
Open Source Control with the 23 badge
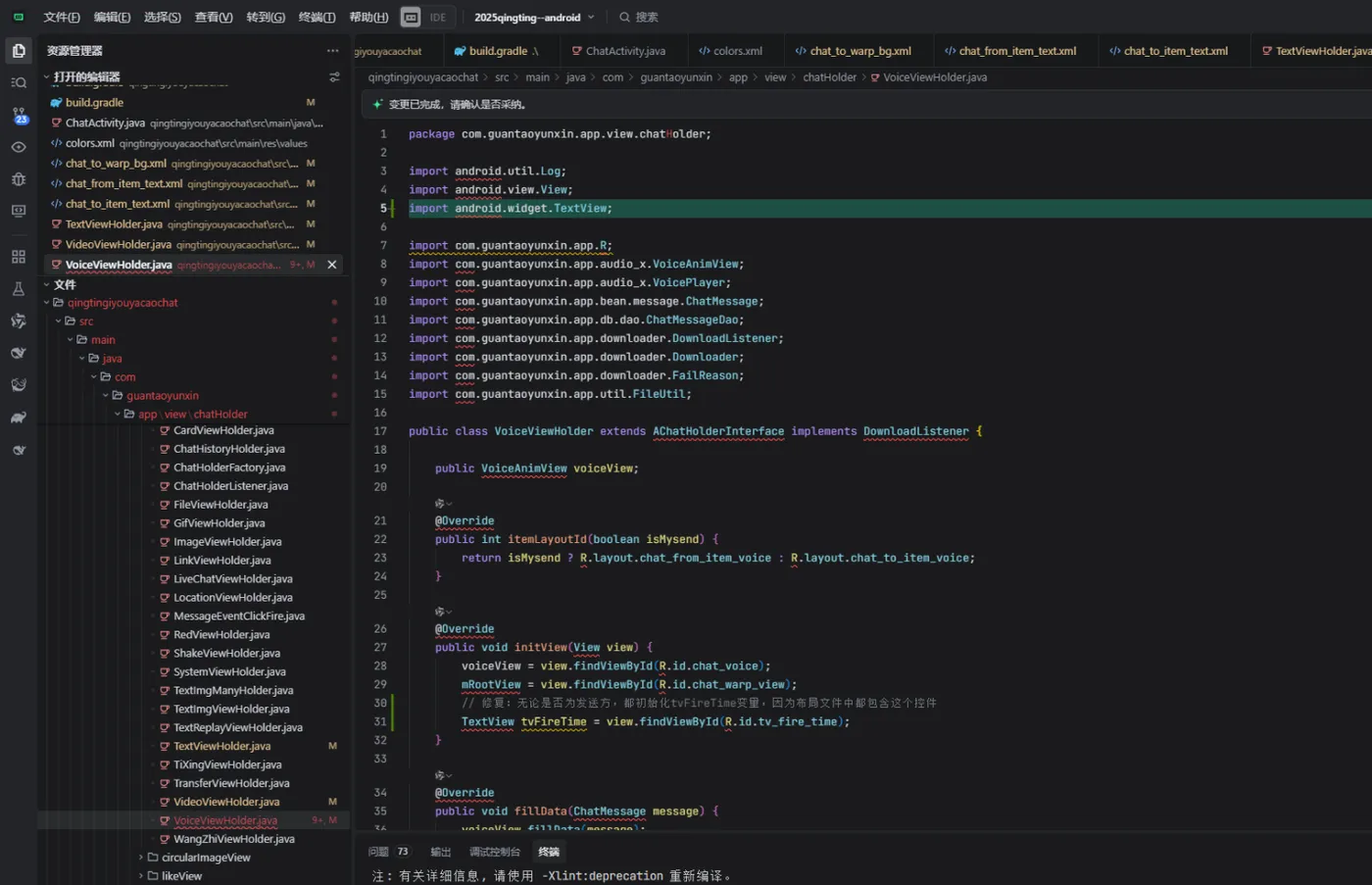click(19, 116)
